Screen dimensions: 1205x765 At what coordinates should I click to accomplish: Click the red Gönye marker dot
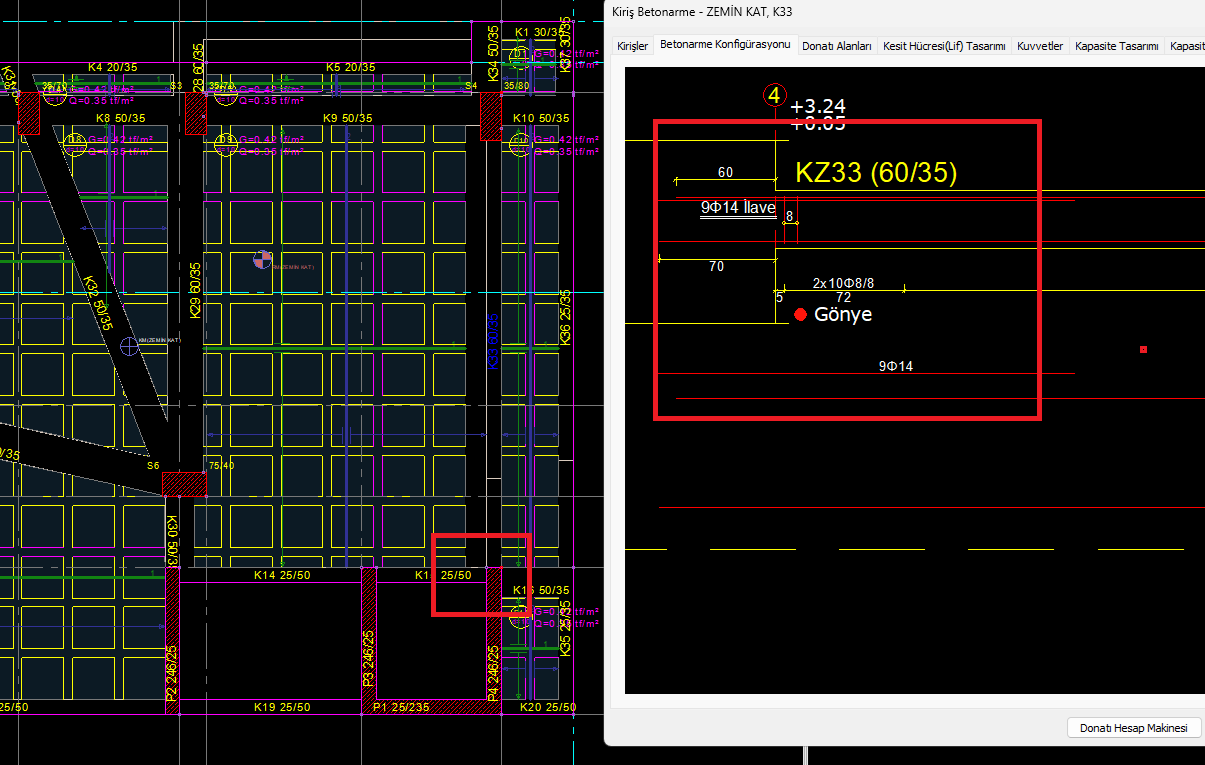coord(800,314)
